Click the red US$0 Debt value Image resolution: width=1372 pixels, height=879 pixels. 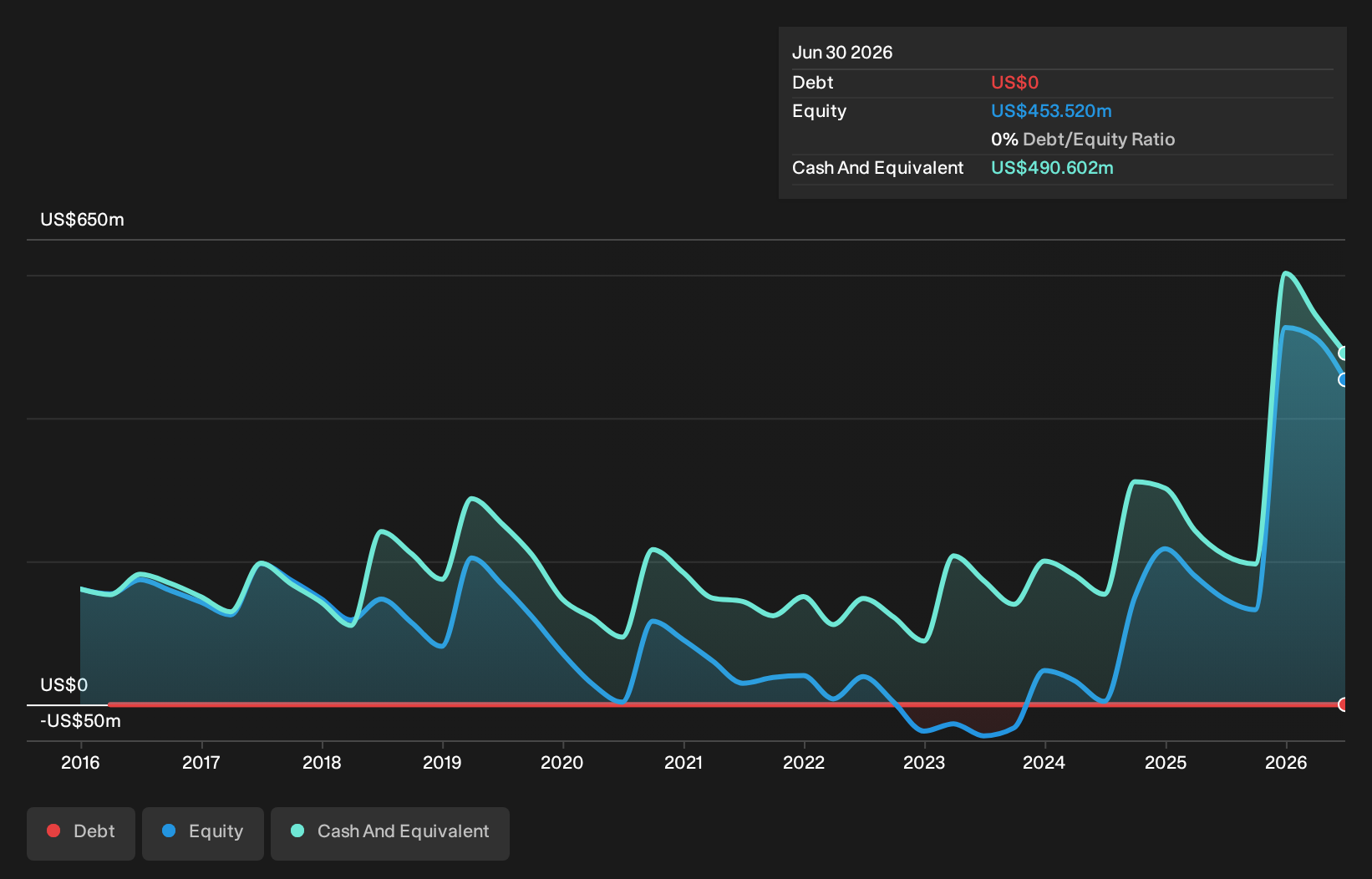tap(1014, 83)
